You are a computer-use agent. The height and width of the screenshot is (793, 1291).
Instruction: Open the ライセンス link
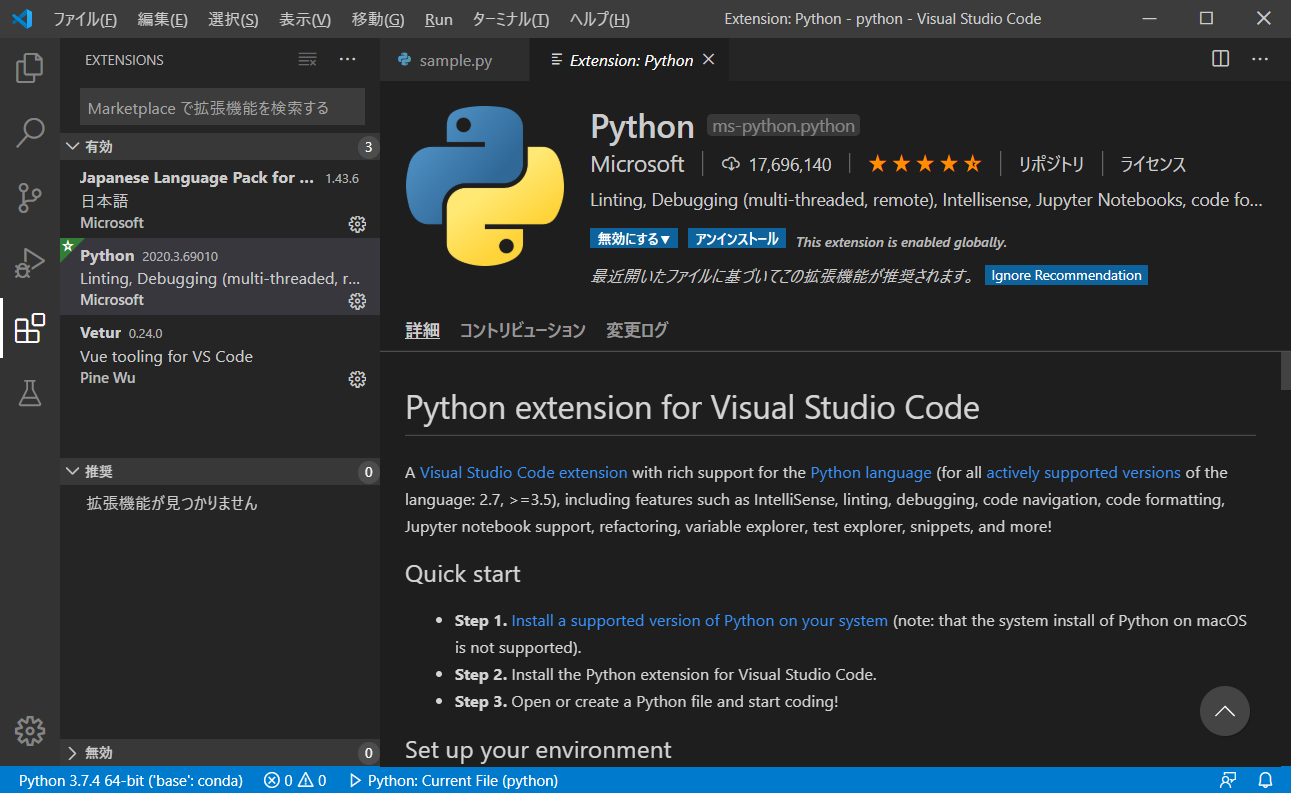click(1153, 164)
